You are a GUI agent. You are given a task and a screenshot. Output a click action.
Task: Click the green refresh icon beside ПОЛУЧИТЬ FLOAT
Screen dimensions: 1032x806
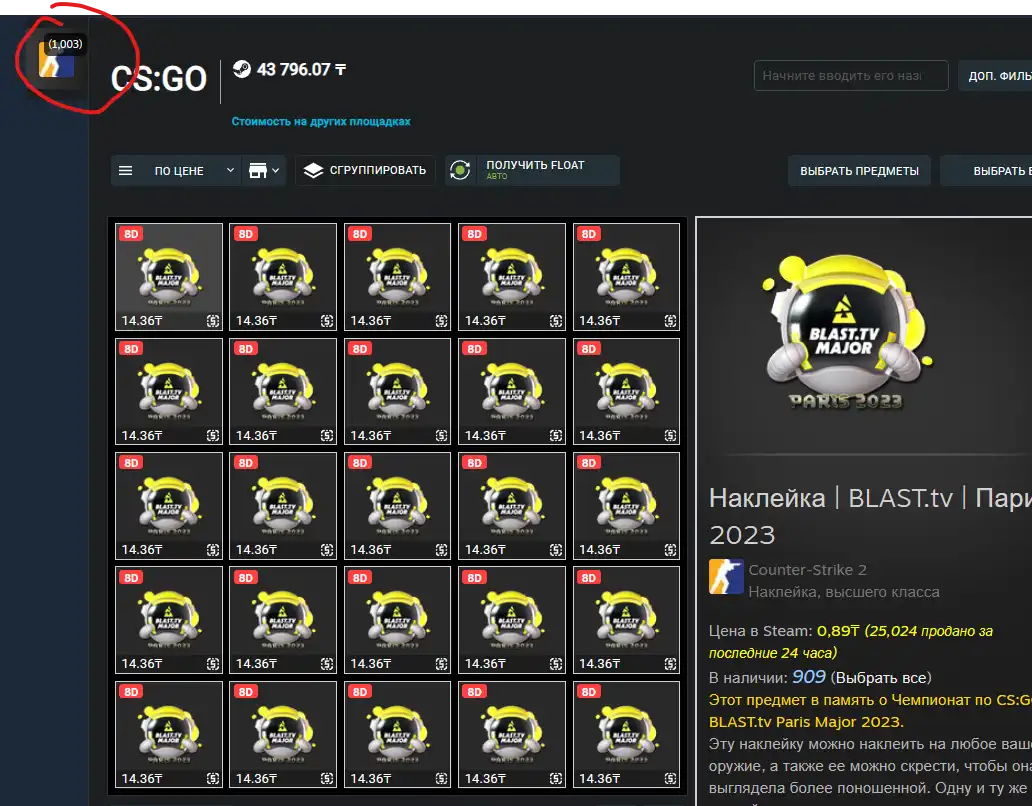click(x=460, y=170)
